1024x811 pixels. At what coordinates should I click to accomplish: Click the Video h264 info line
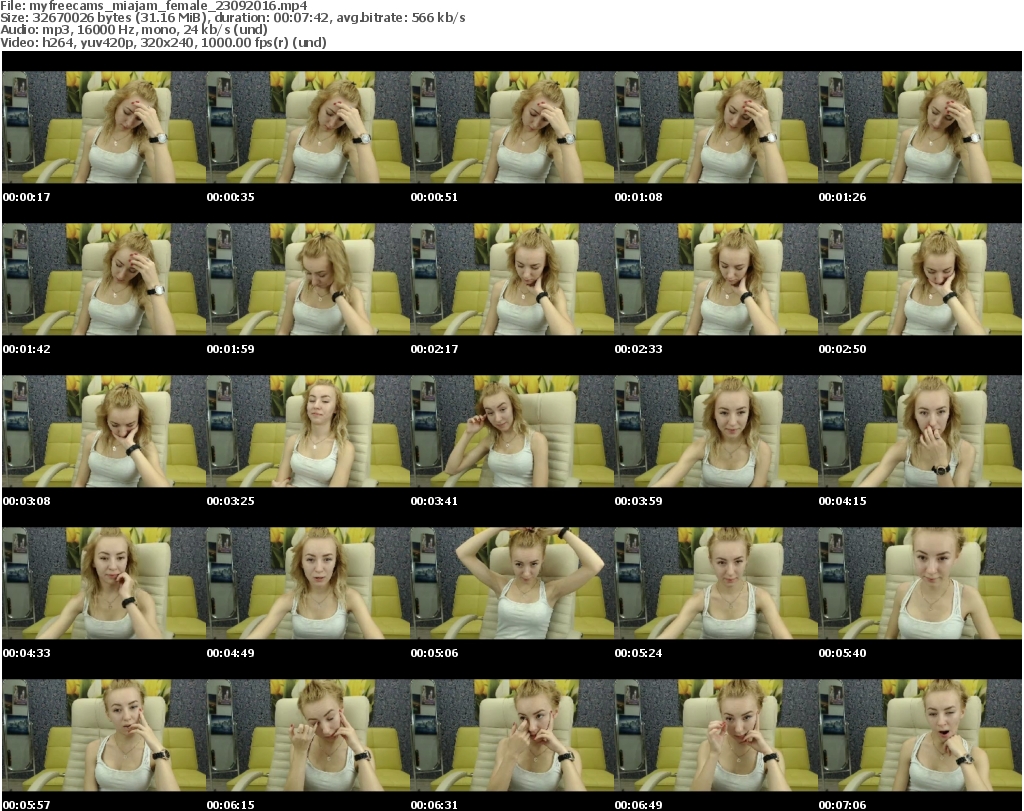point(163,42)
